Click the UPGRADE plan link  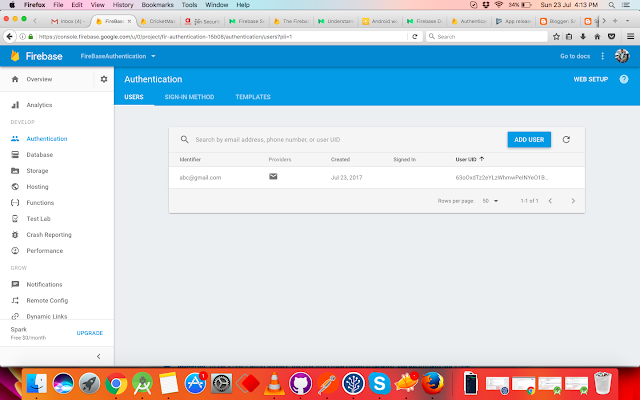(x=90, y=333)
